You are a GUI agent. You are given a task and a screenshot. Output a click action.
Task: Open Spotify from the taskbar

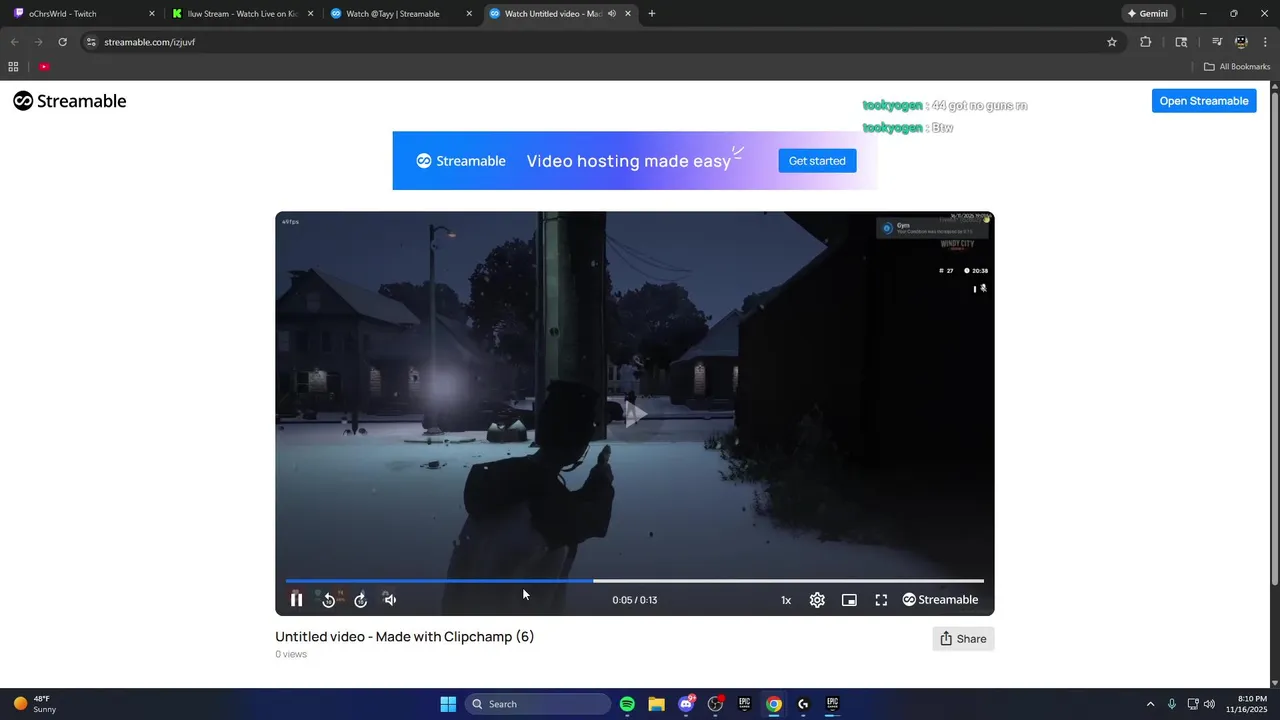point(627,704)
